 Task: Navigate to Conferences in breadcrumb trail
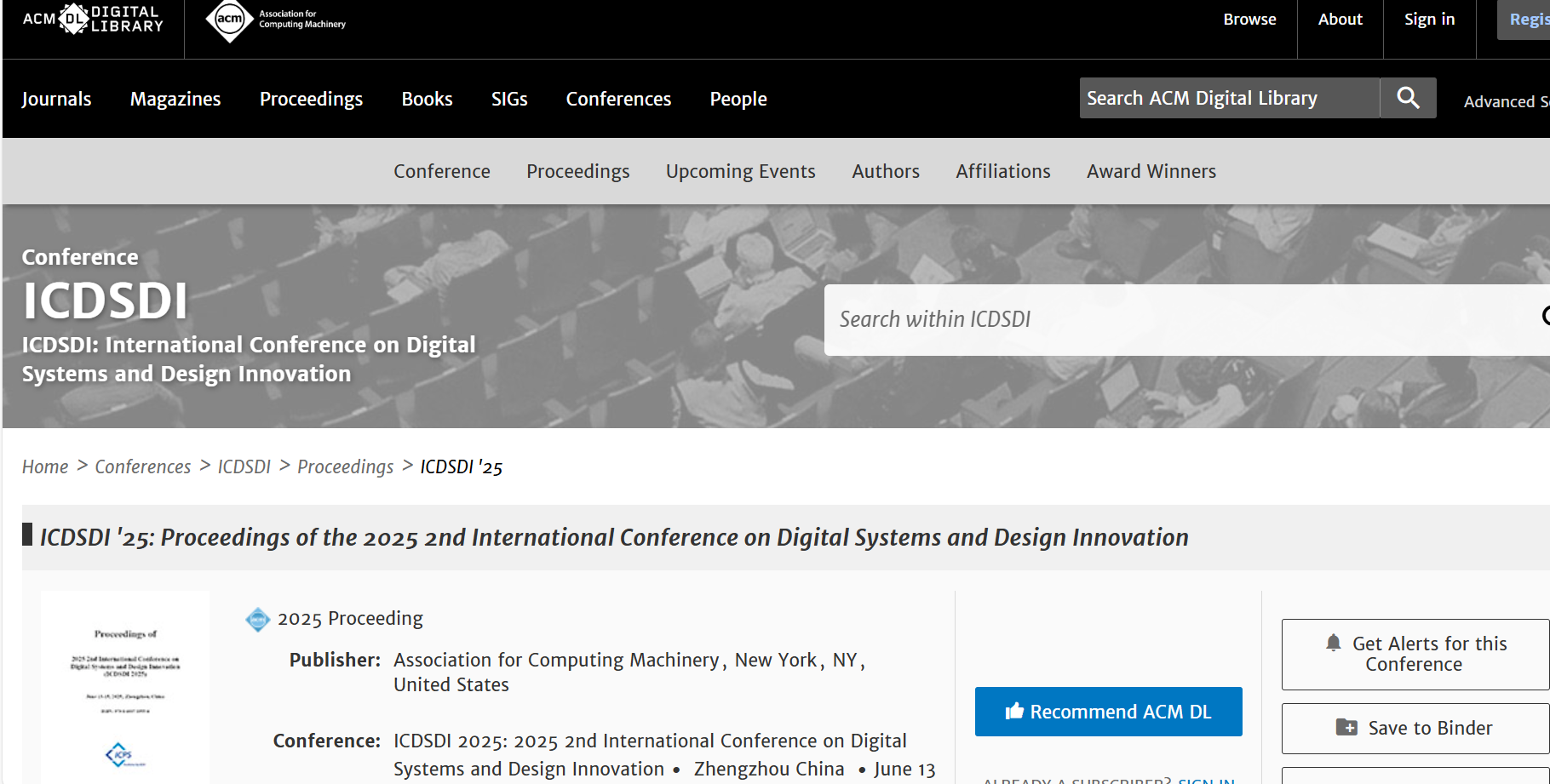(143, 466)
